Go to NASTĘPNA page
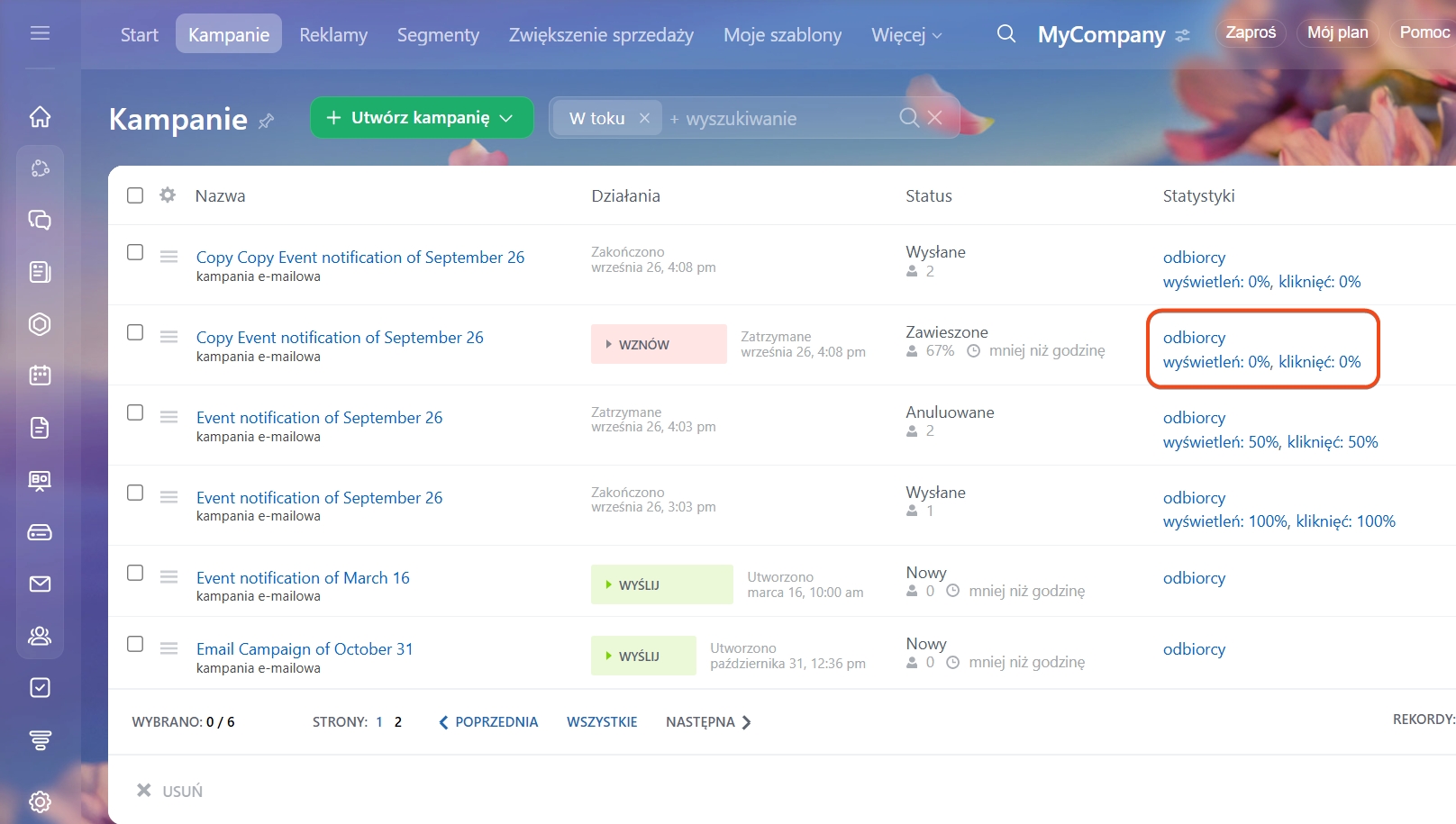This screenshot has width=1456, height=824. tap(708, 722)
